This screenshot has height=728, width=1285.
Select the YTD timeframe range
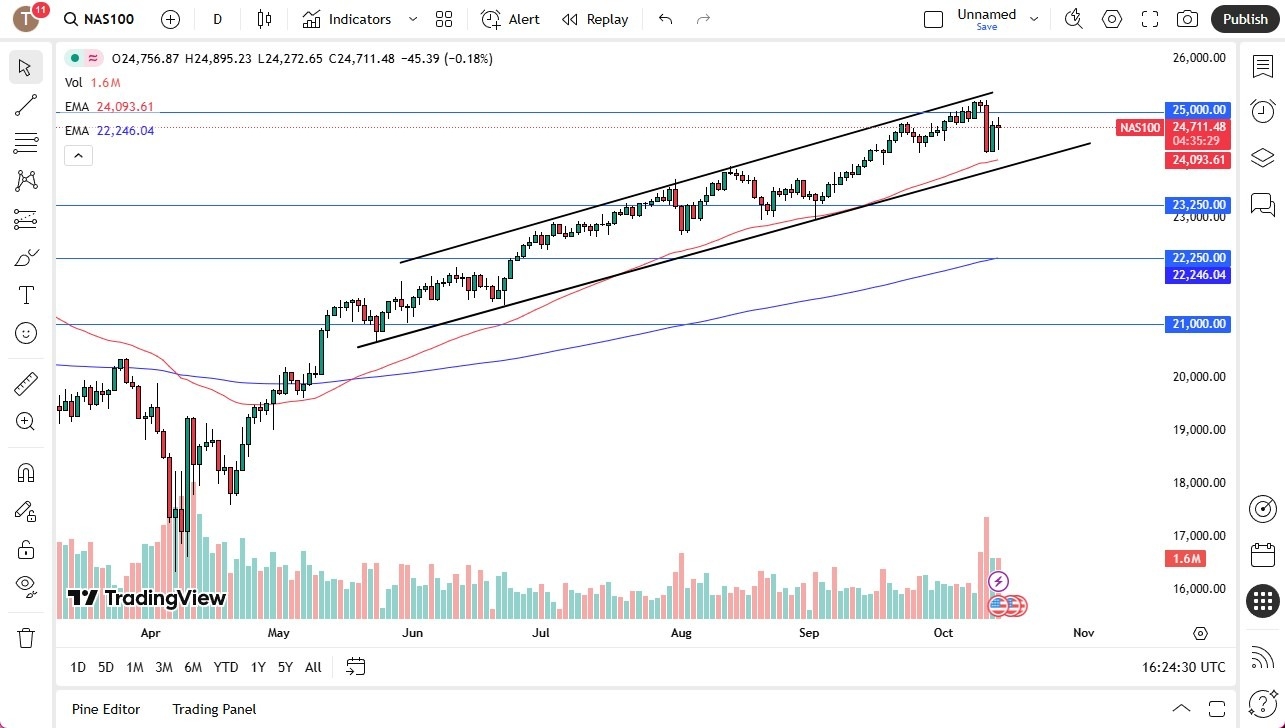tap(225, 667)
